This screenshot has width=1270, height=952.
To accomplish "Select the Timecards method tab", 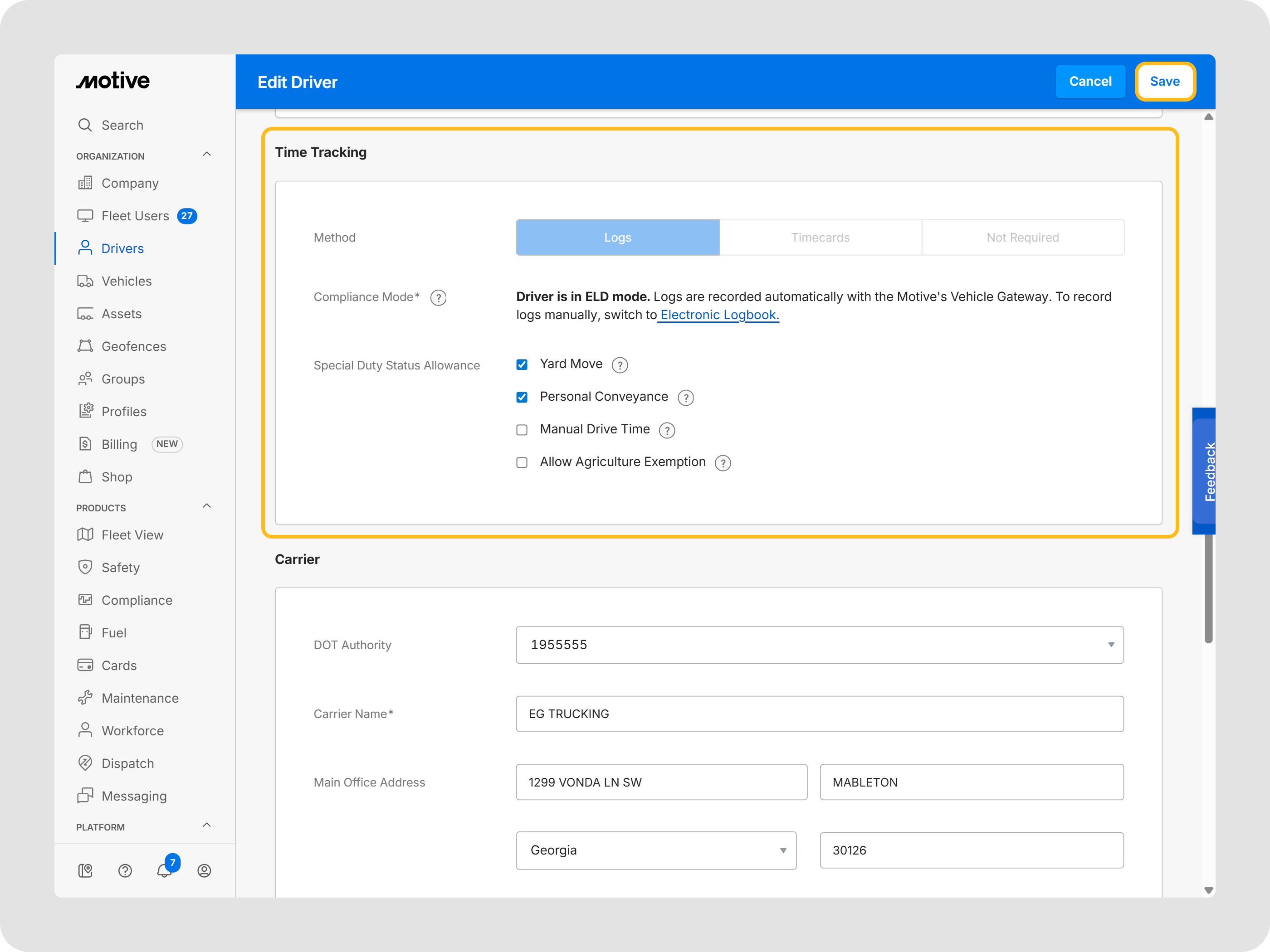I will click(820, 238).
